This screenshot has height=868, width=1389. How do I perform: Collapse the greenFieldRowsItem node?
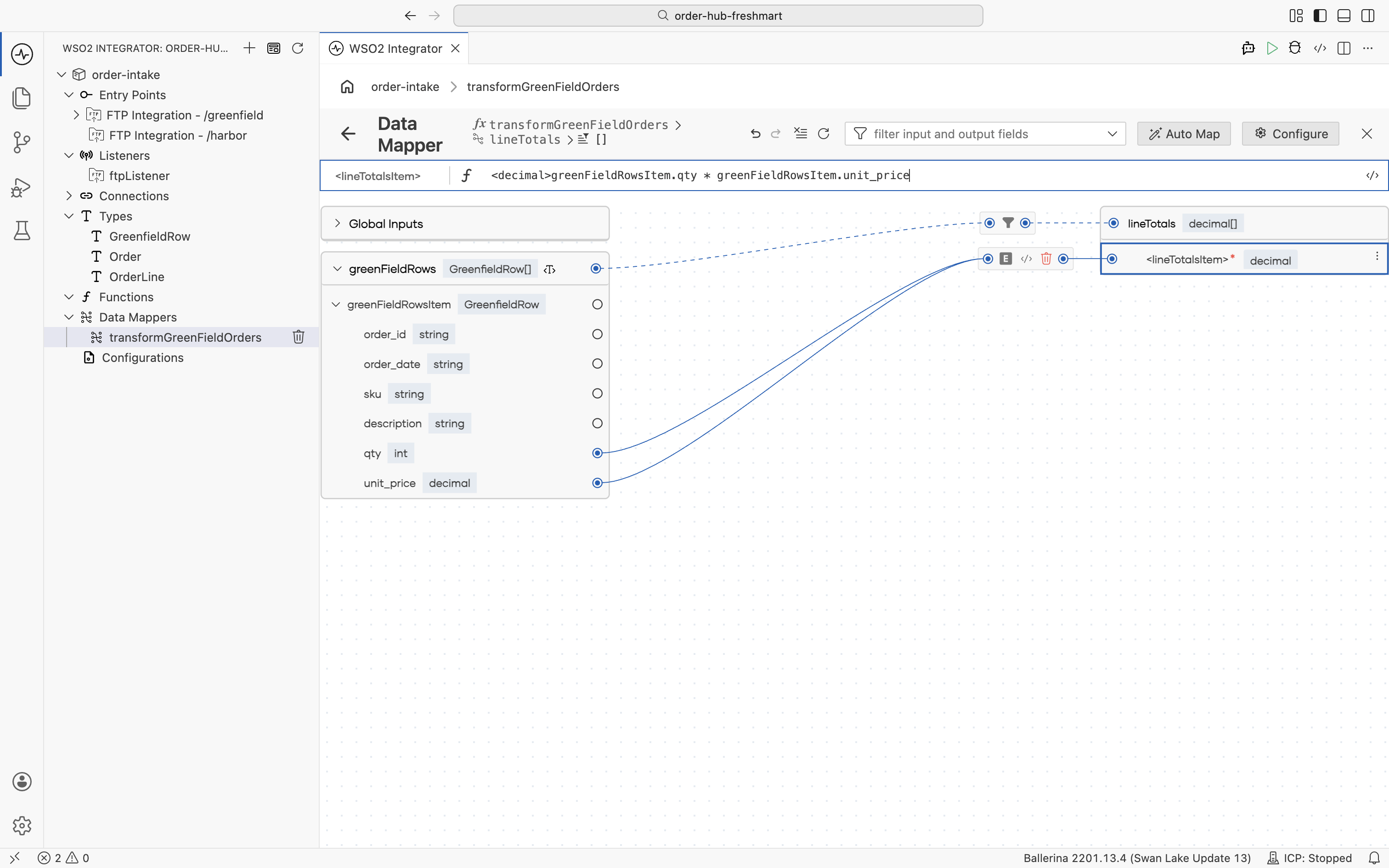coord(336,304)
